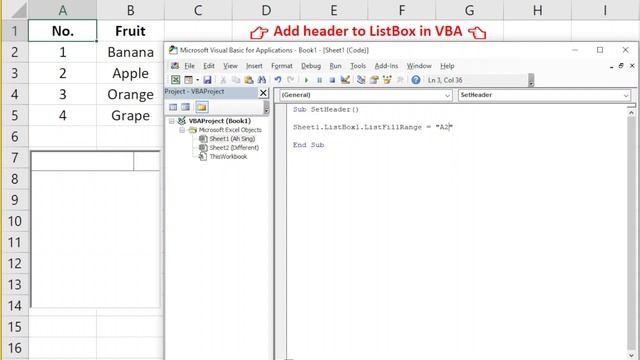Open Object Browser toolbar icon
This screenshot has height=360, width=640.
pyautogui.click(x=387, y=80)
